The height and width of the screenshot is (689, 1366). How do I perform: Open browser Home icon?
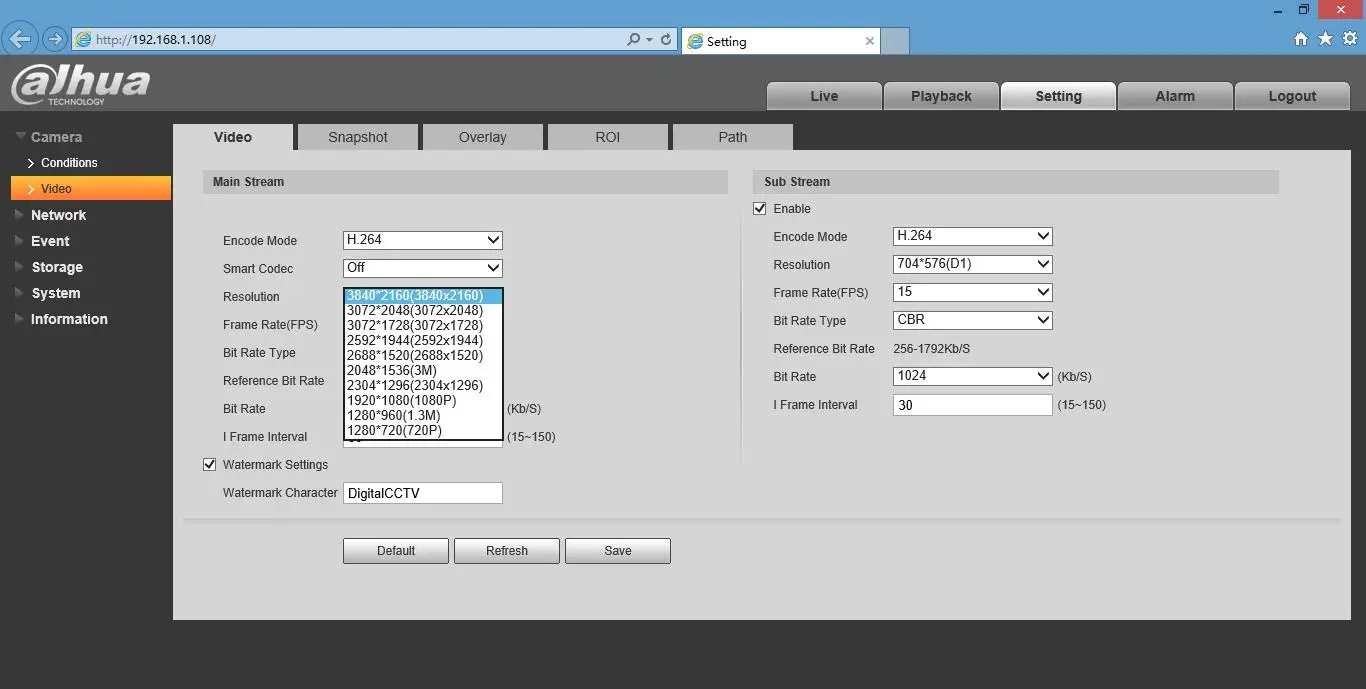(x=1301, y=39)
